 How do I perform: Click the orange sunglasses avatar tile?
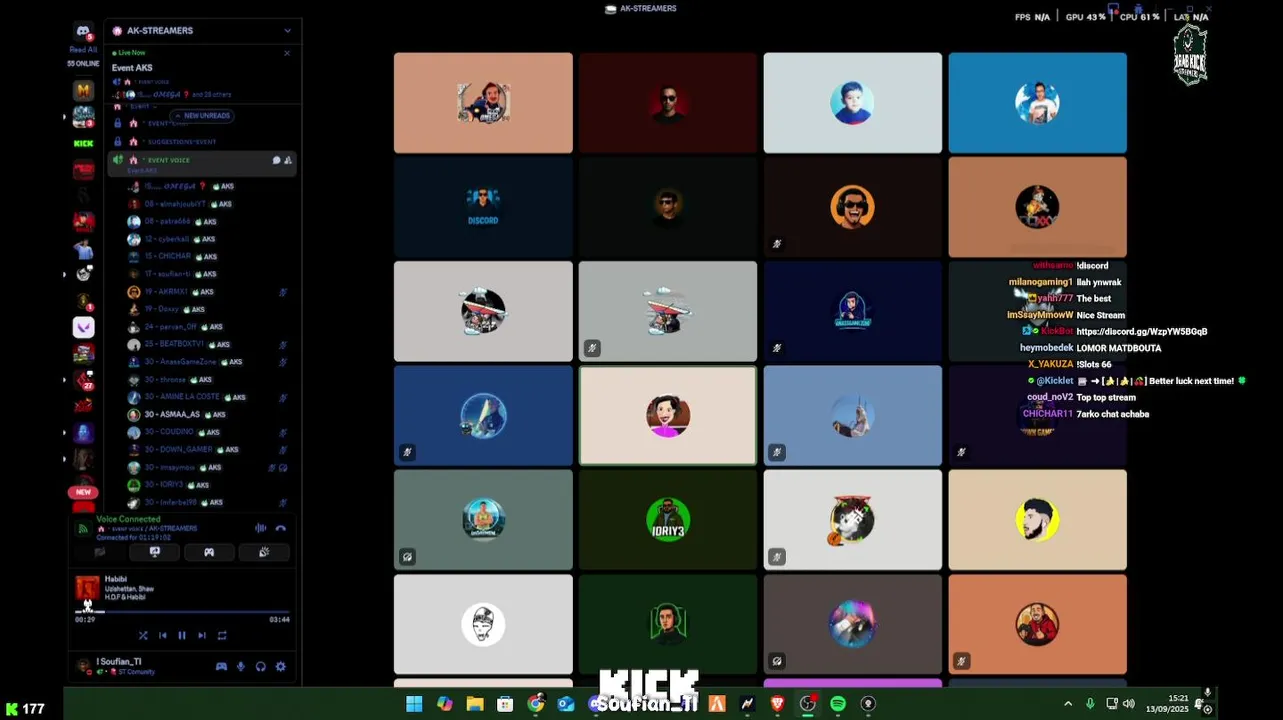(x=852, y=207)
